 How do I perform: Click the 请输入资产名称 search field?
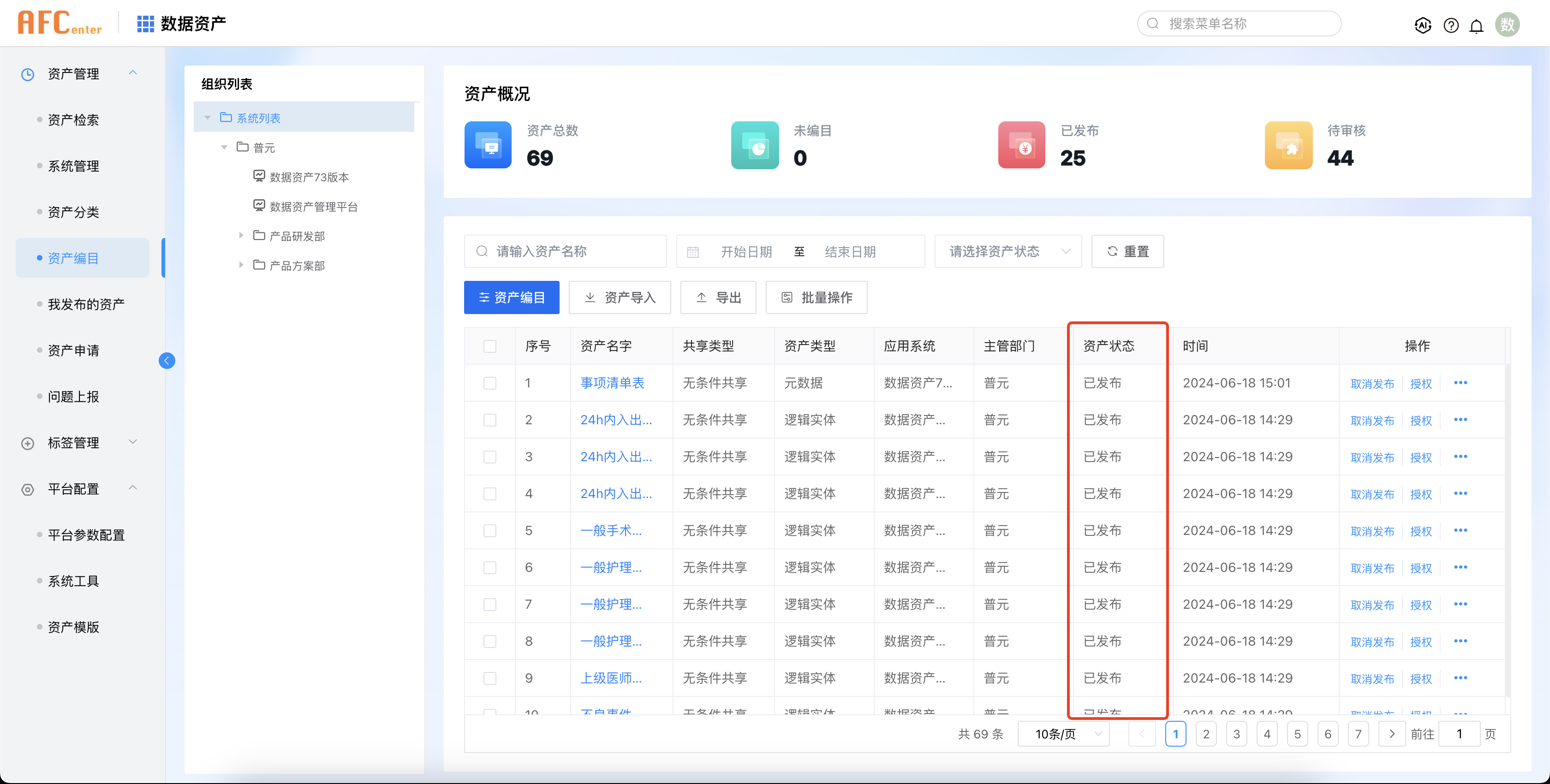point(565,251)
